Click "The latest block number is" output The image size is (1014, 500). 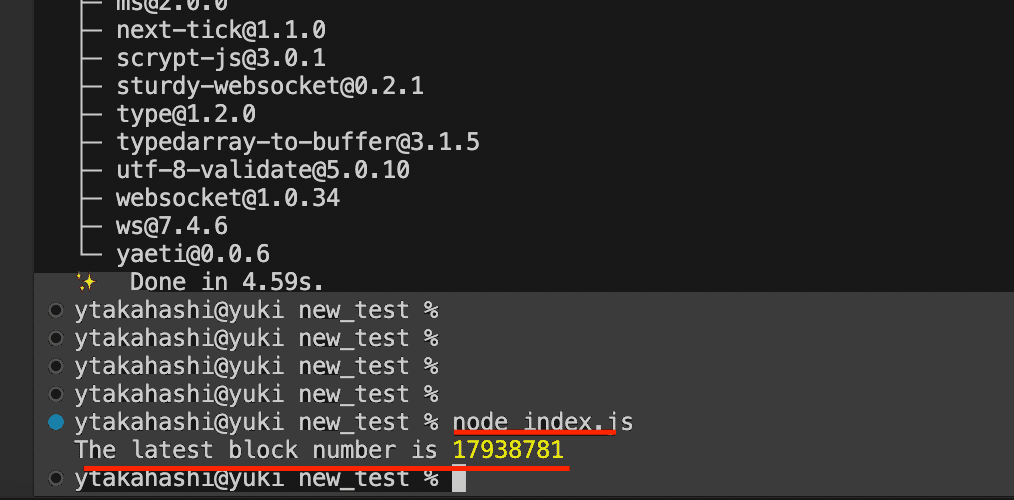(x=256, y=450)
